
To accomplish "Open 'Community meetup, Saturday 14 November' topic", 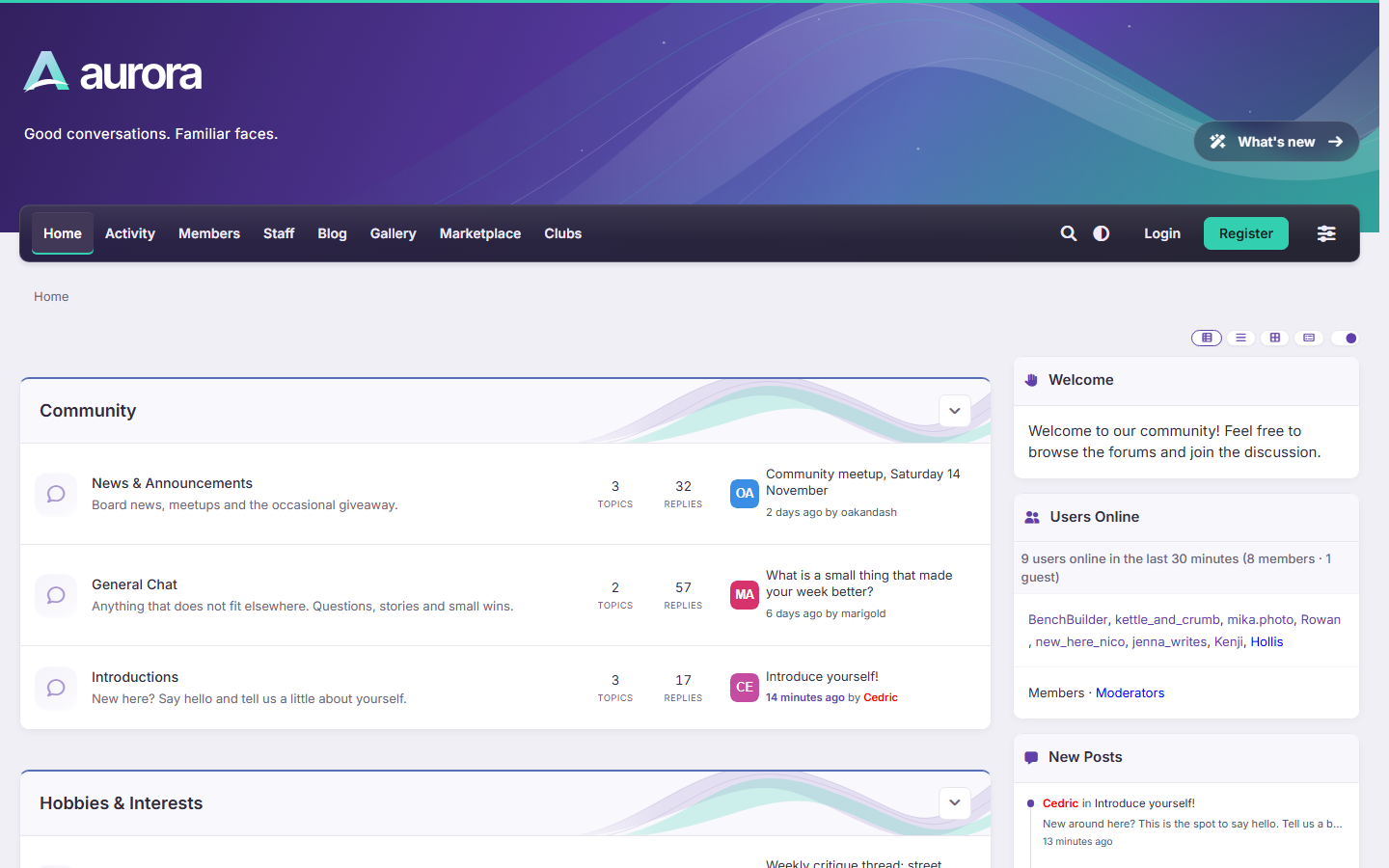I will click(863, 482).
